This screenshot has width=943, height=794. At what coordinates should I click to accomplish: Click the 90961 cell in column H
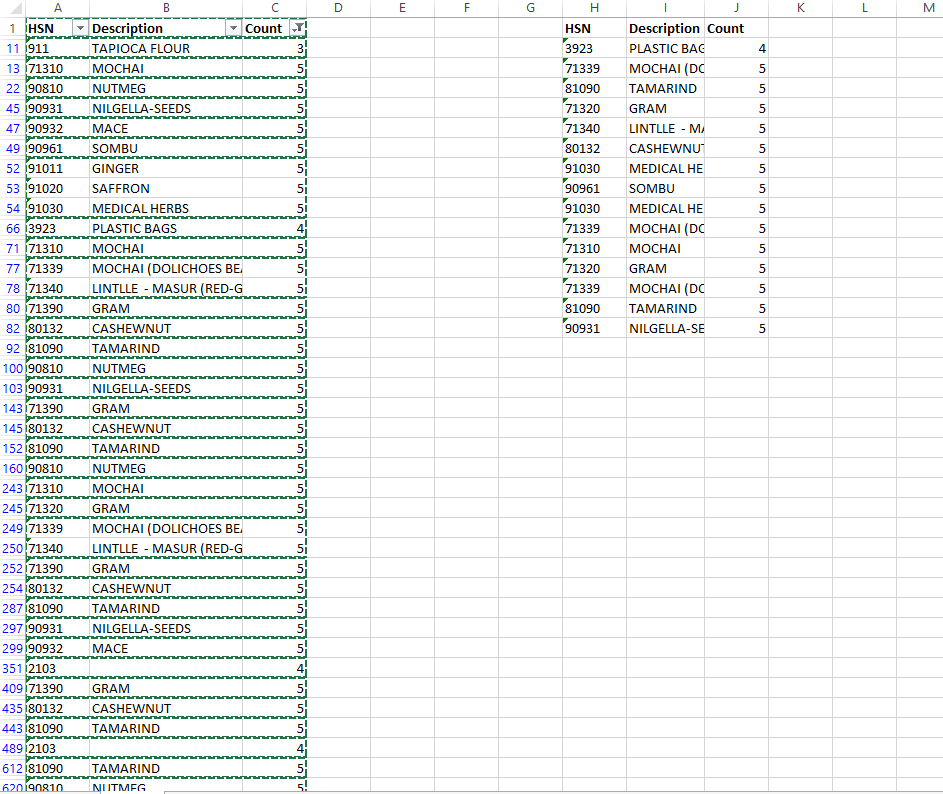tap(594, 188)
